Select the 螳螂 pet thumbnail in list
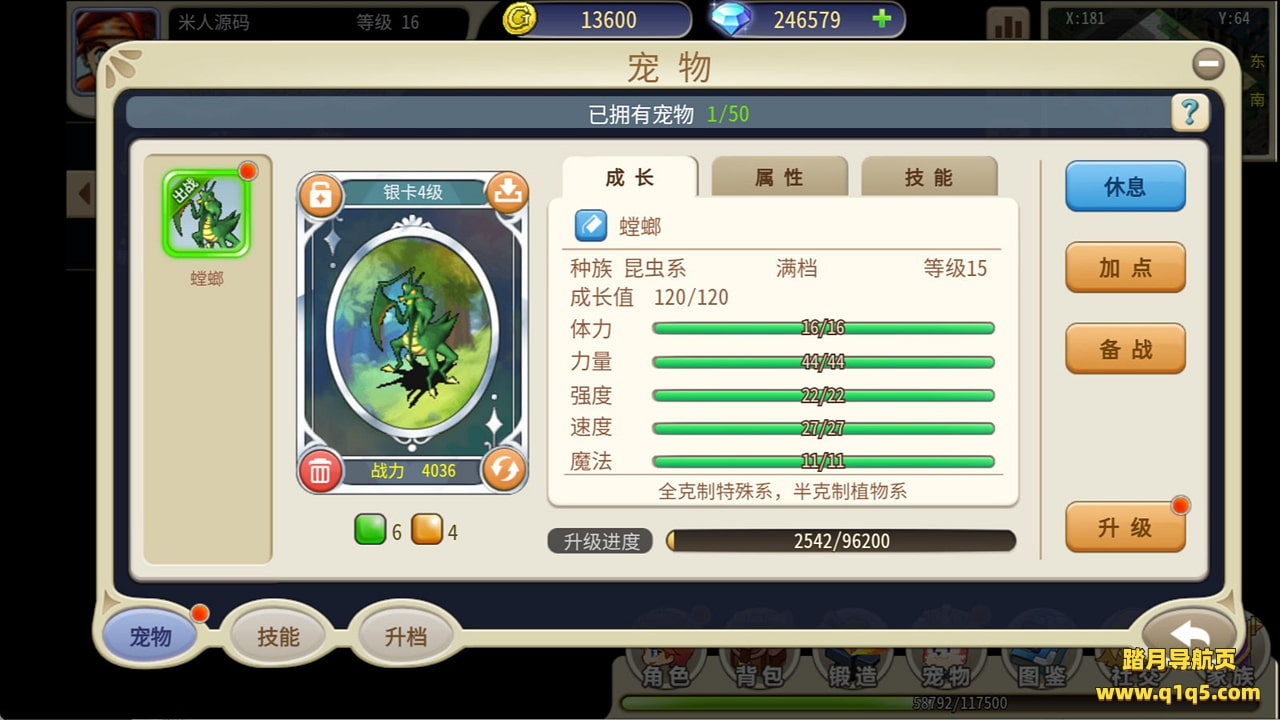The height and width of the screenshot is (720, 1280). pos(207,214)
